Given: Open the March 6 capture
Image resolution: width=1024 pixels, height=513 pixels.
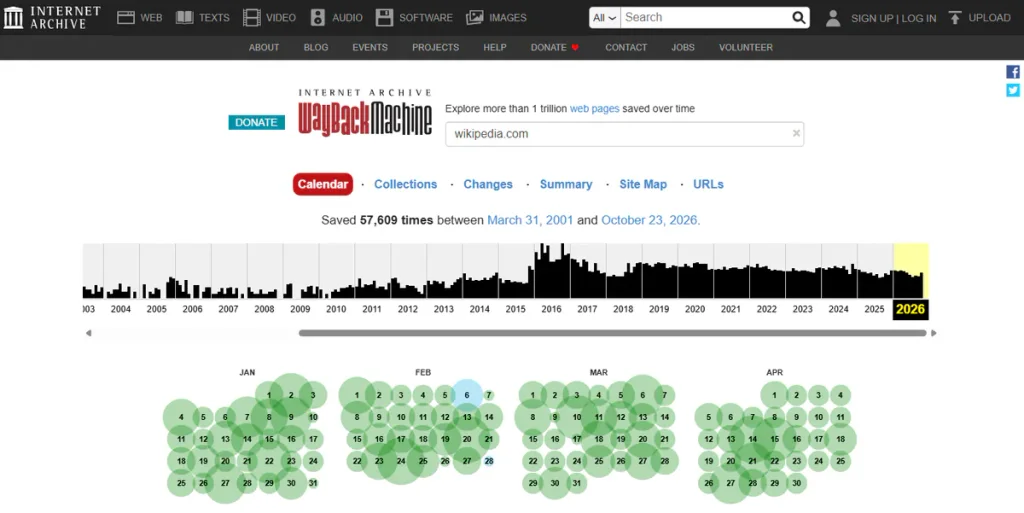Looking at the screenshot, I should click(x=643, y=395).
